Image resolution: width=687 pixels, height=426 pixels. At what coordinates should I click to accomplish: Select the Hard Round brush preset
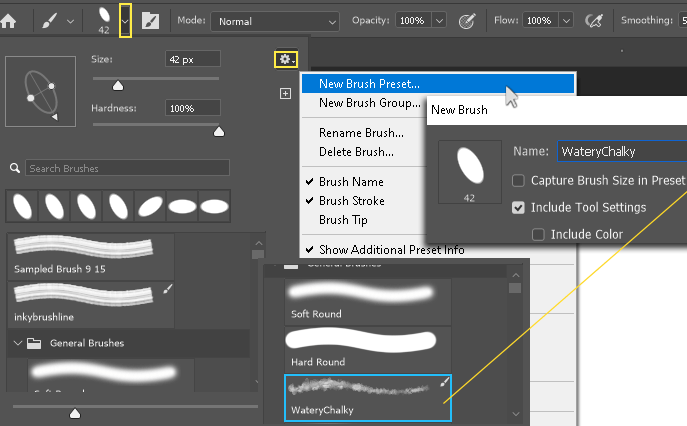(x=368, y=349)
